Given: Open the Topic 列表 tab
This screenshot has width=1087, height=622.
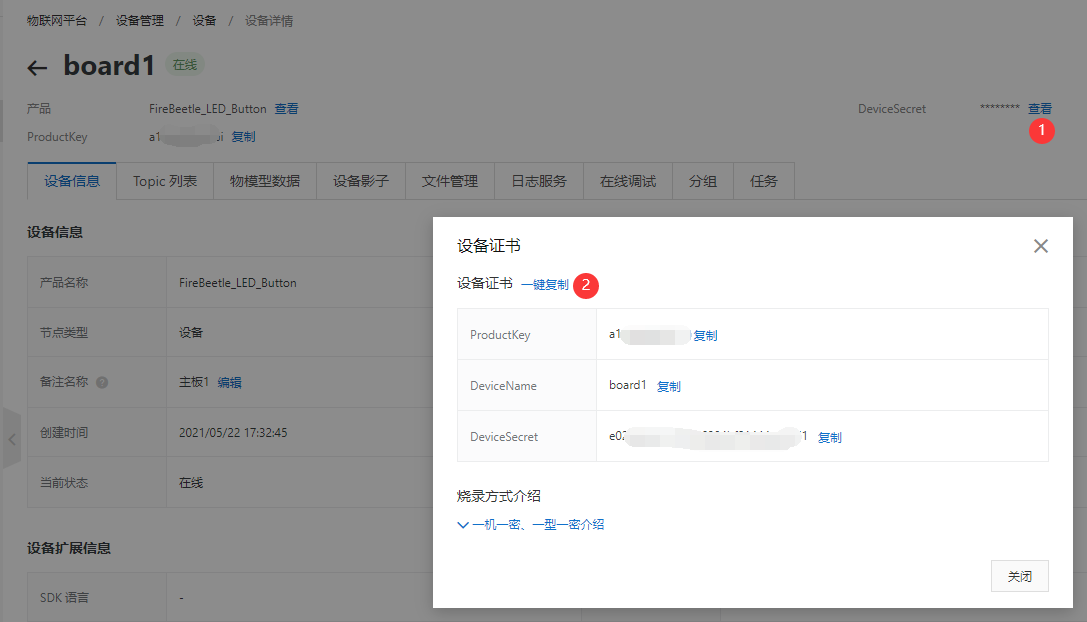Looking at the screenshot, I should pyautogui.click(x=165, y=181).
